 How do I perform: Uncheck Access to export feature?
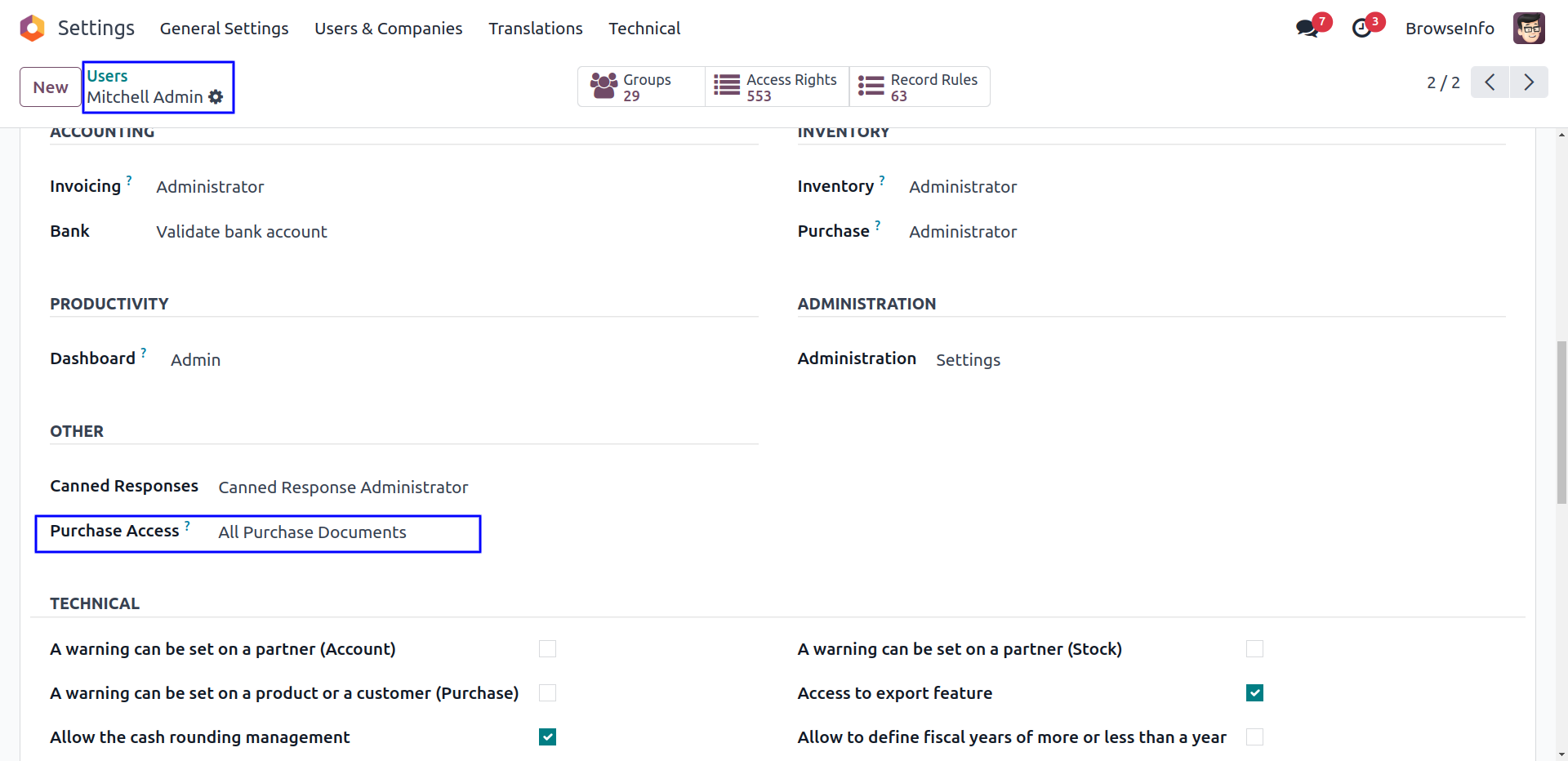click(1254, 693)
